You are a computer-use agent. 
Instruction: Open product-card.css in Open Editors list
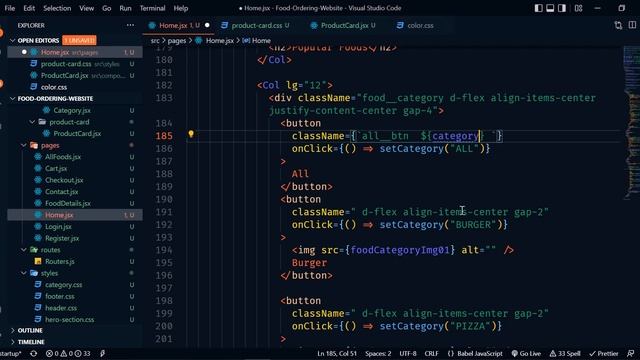pyautogui.click(x=75, y=64)
